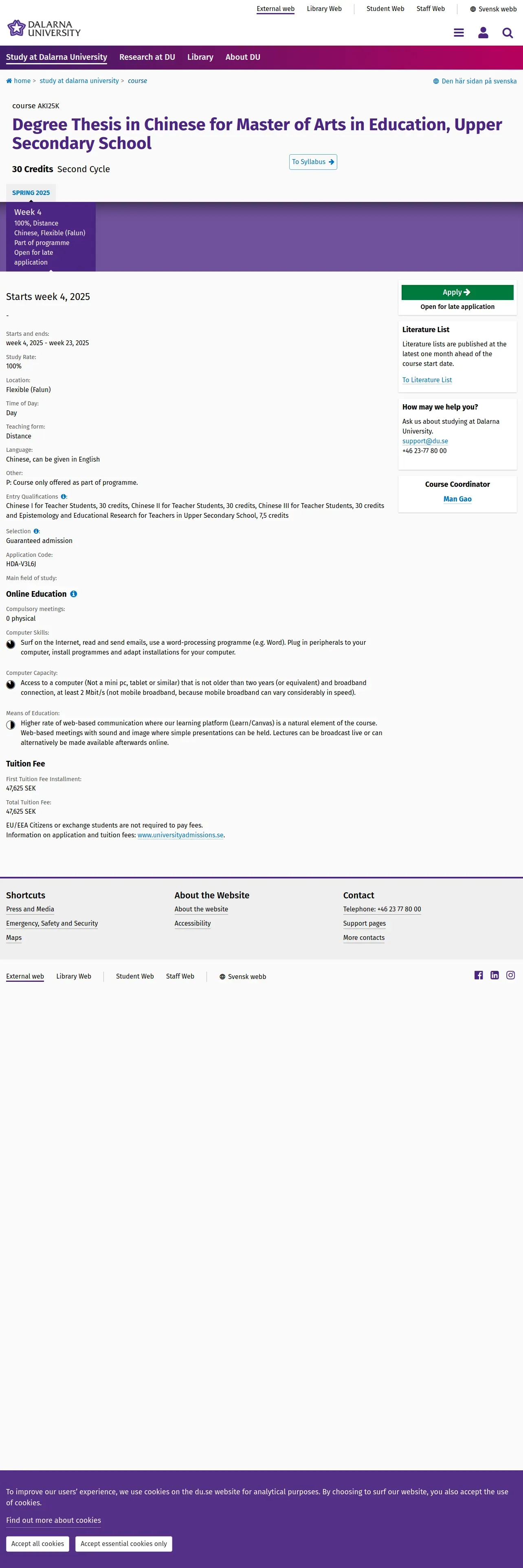Click Svensk webb in footer
The width and height of the screenshot is (523, 1568).
click(x=243, y=977)
